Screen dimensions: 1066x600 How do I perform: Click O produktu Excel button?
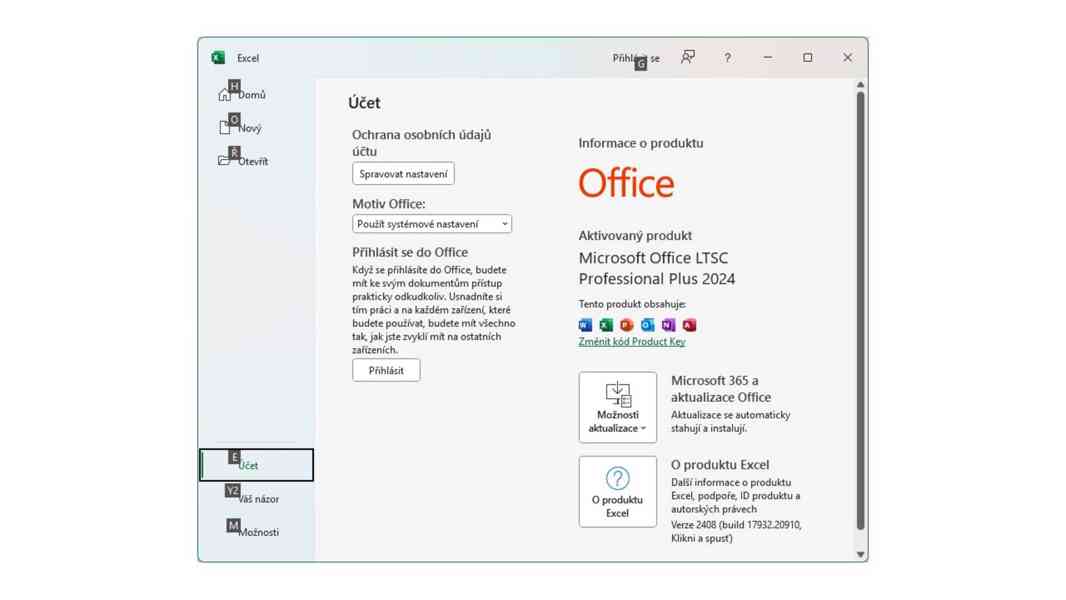618,491
